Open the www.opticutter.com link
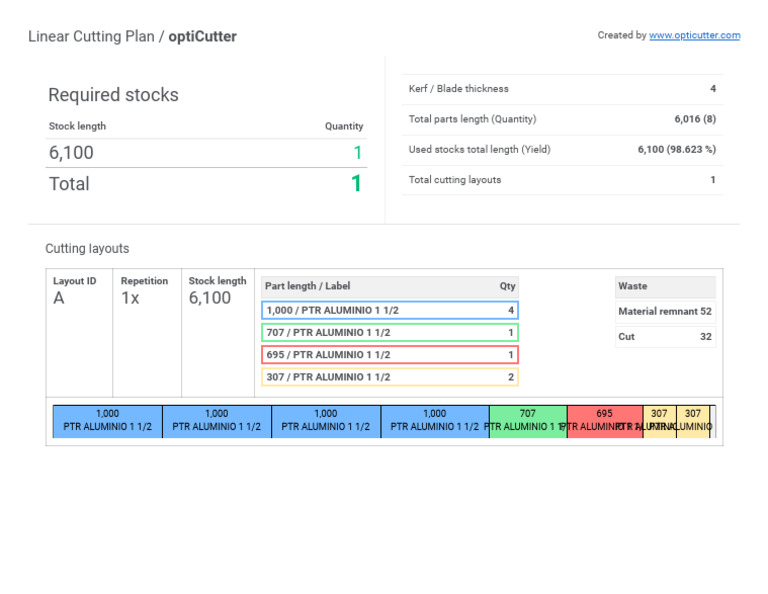Screen dimensions: 768x594 694,35
